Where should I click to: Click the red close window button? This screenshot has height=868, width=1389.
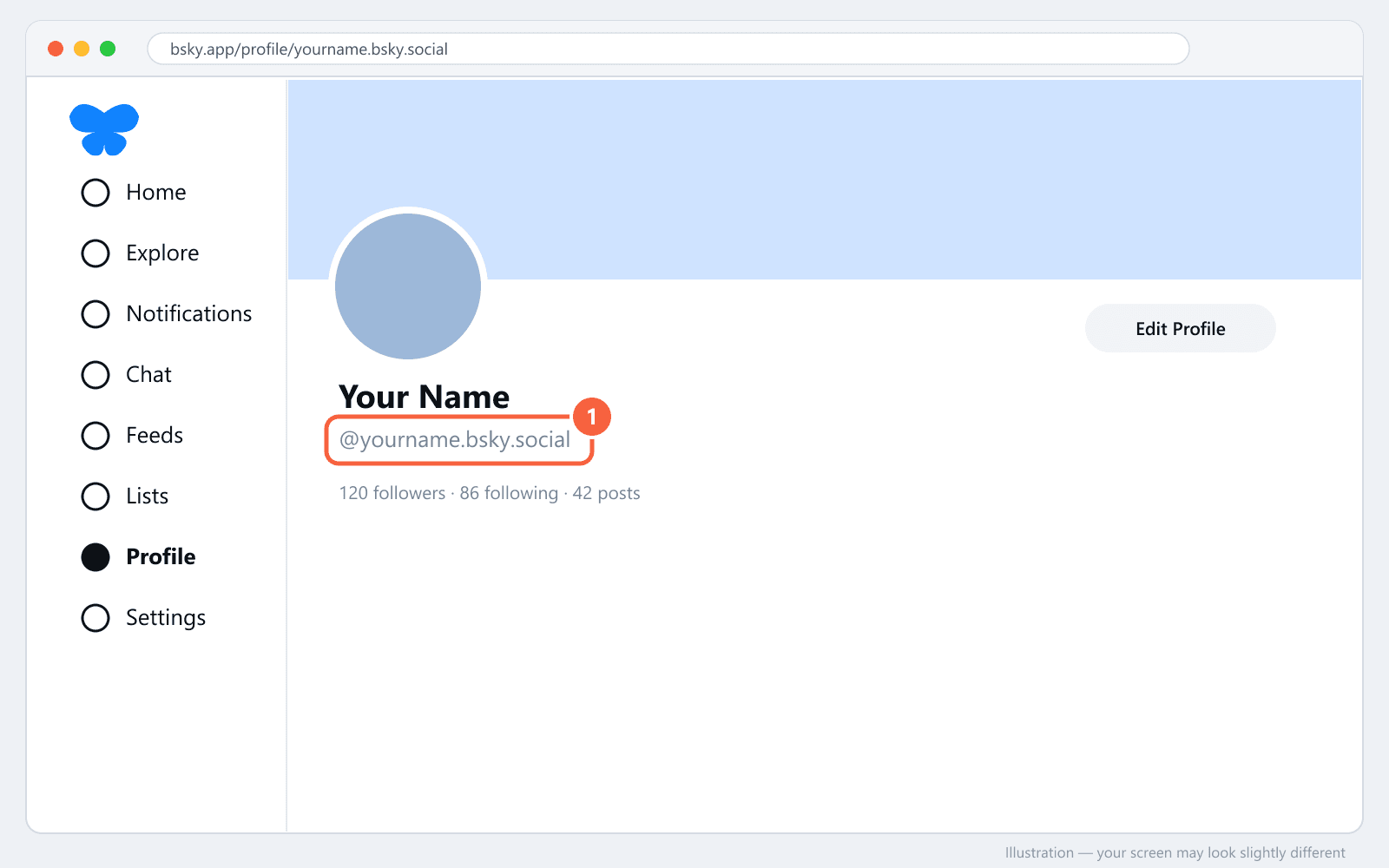click(x=56, y=49)
